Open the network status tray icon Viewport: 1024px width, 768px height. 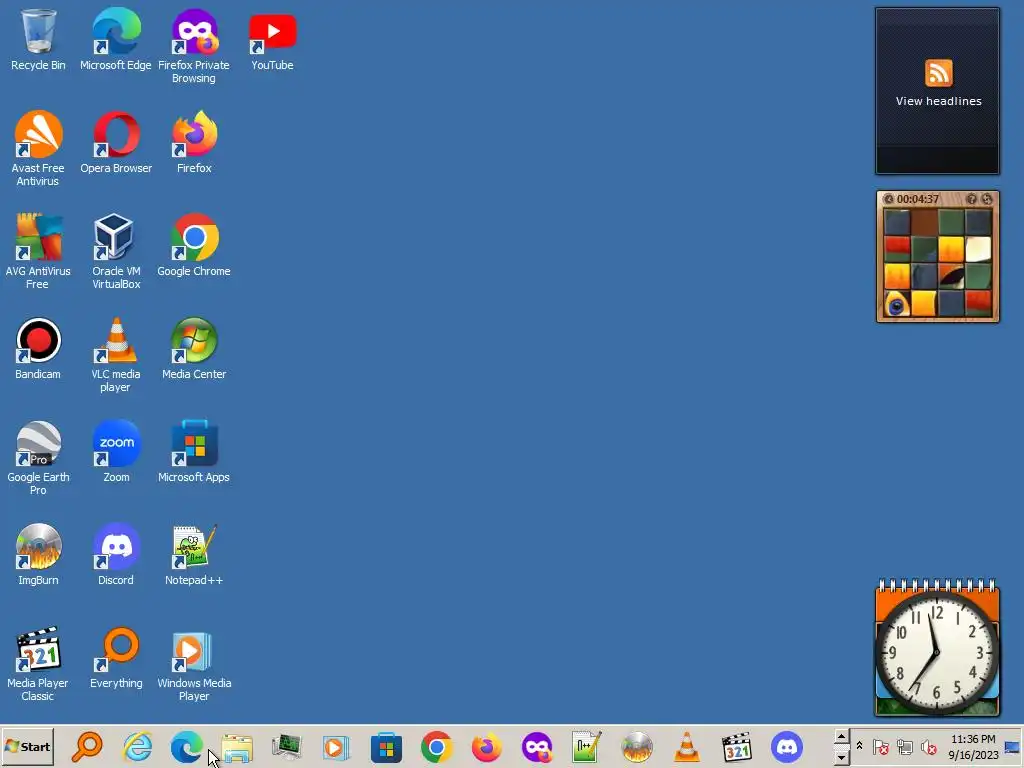click(904, 746)
